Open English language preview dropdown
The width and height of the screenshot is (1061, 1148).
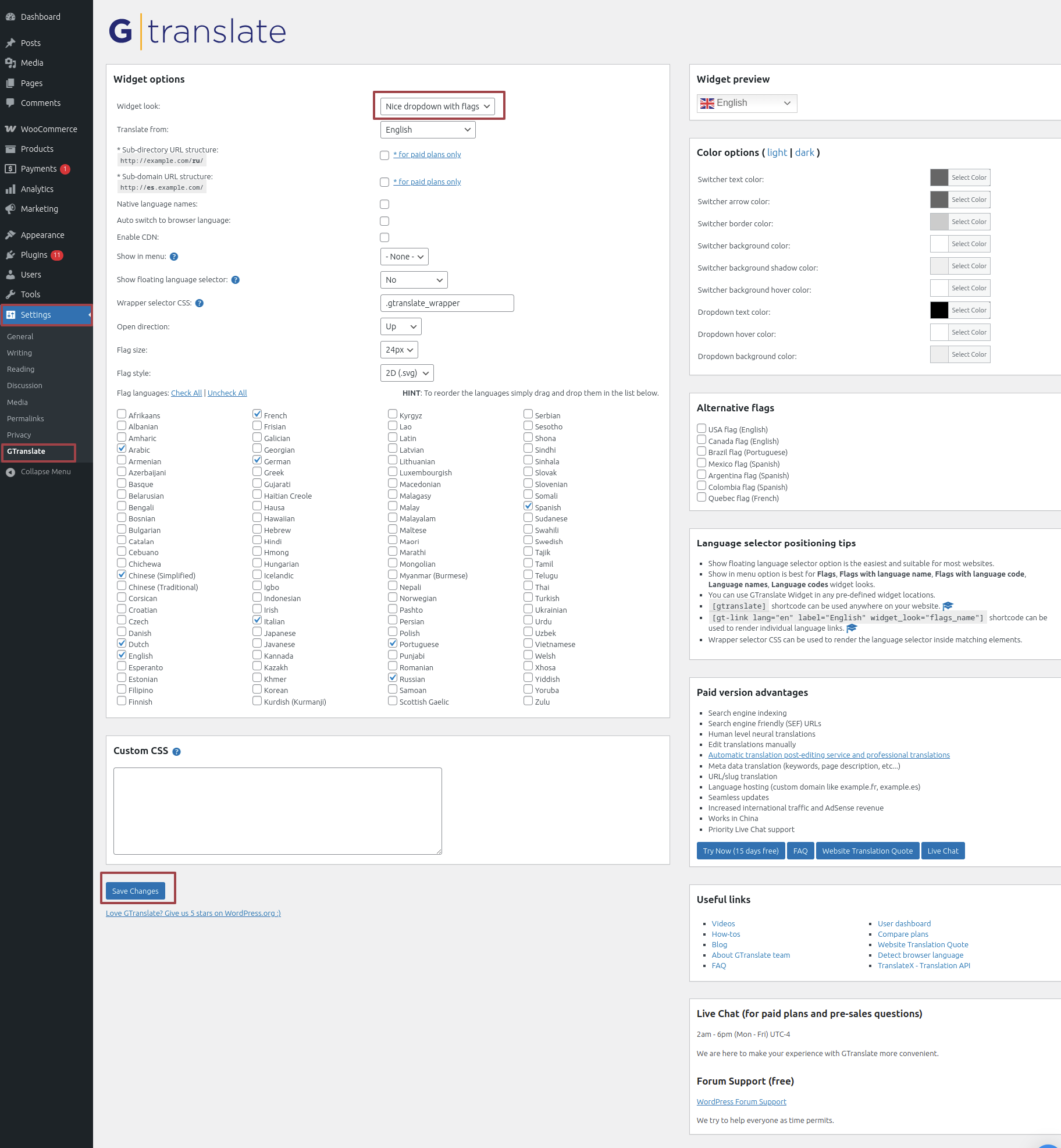click(x=747, y=103)
